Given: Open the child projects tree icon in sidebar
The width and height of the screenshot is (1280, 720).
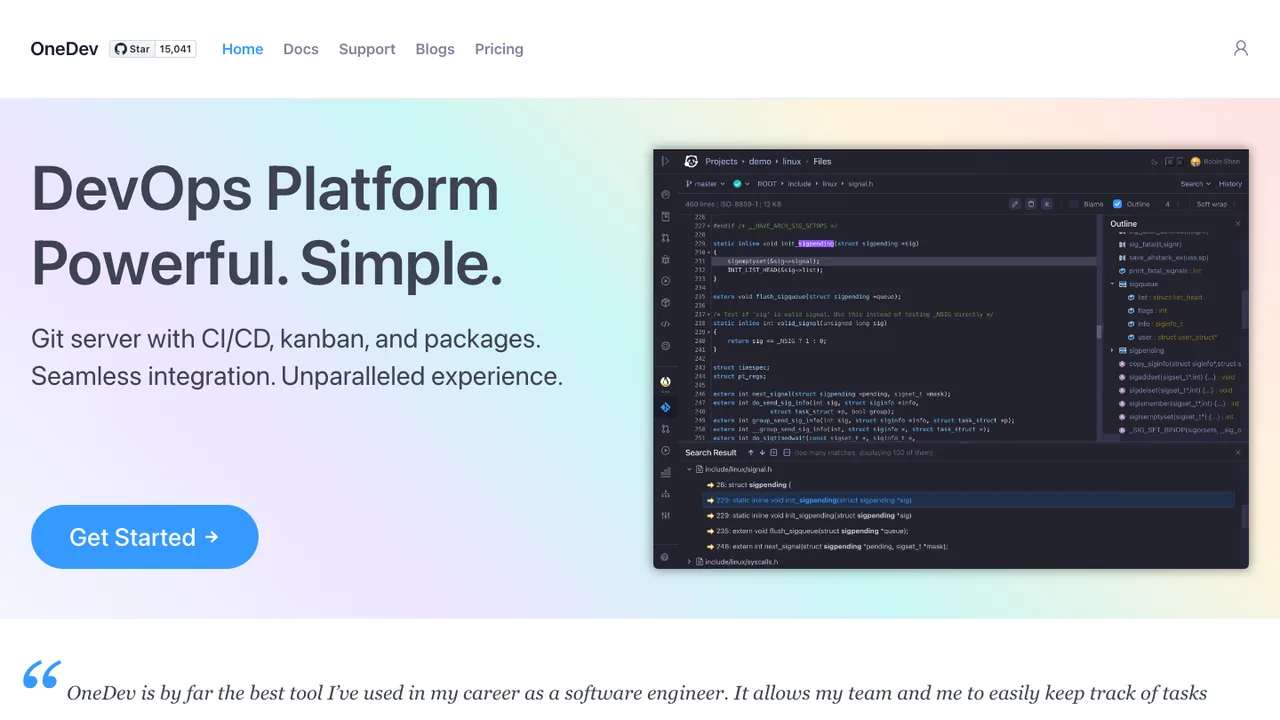Looking at the screenshot, I should click(666, 494).
